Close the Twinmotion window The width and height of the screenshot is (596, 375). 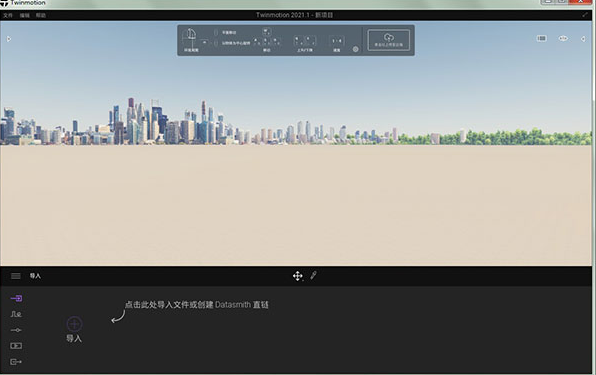580,2
